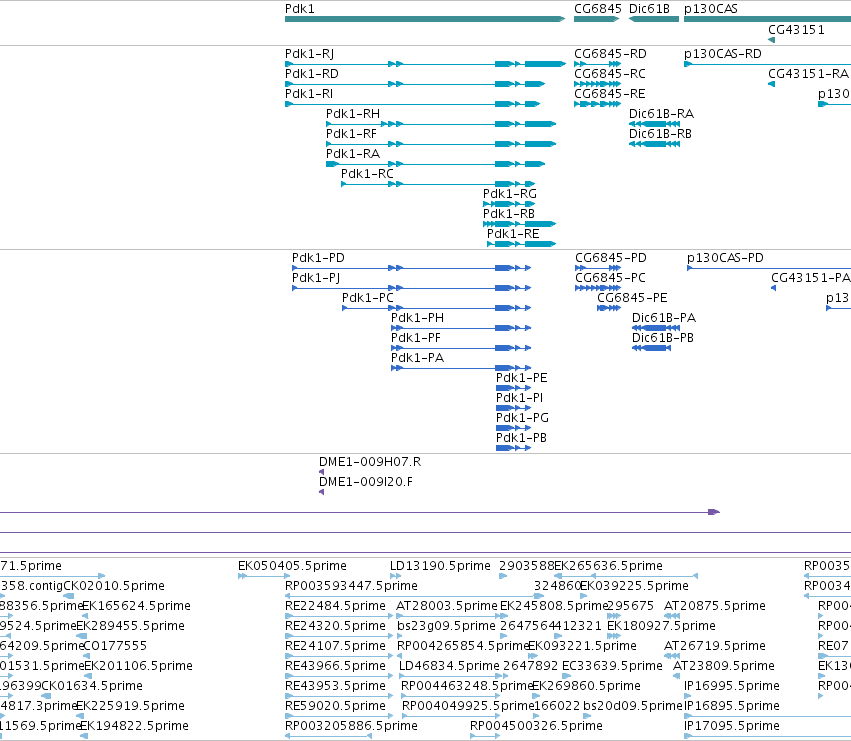The height and width of the screenshot is (741, 851).
Task: Select the Pdk1 gene bar
Action: coord(425,19)
